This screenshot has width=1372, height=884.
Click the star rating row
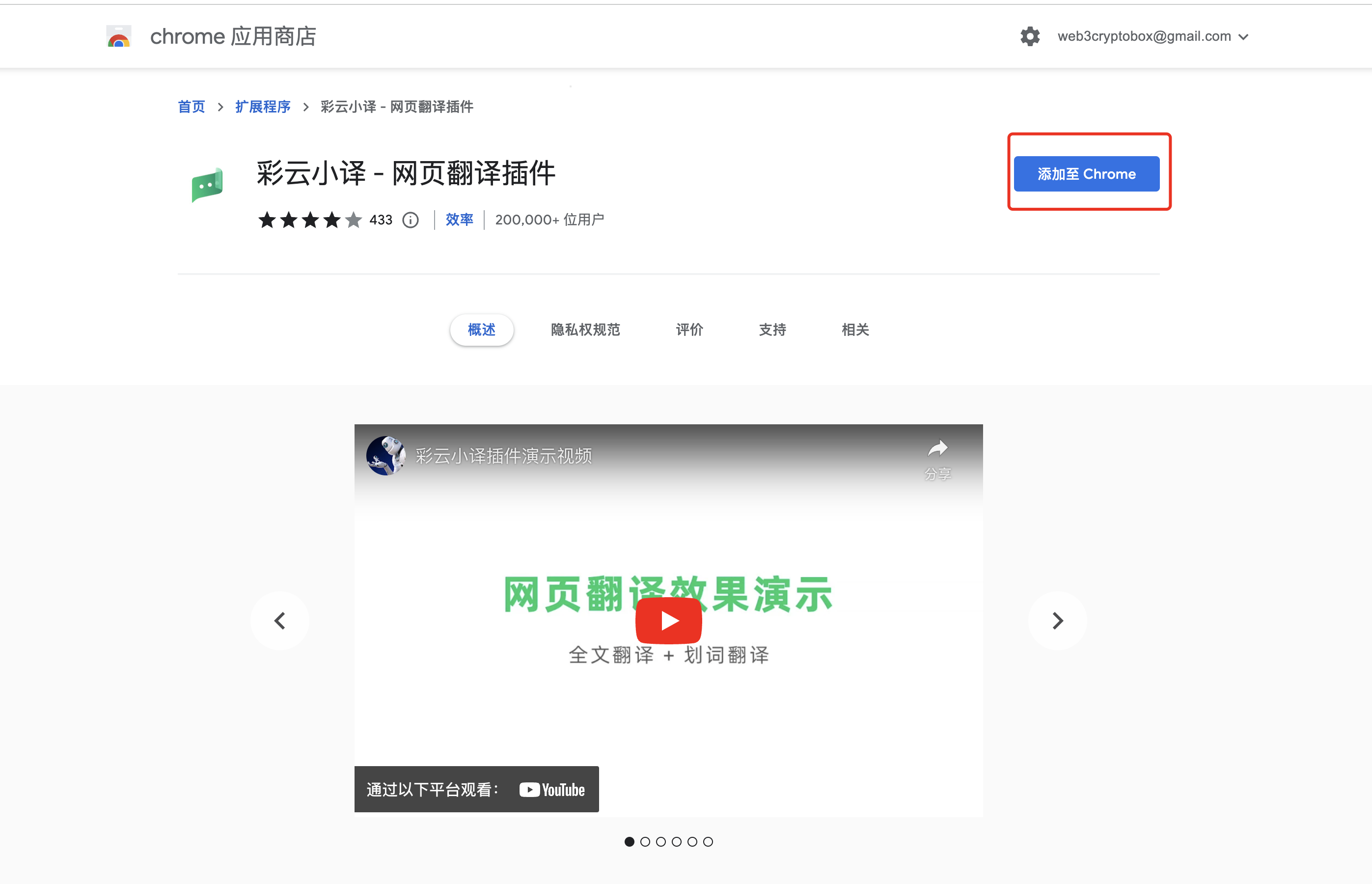coord(310,220)
